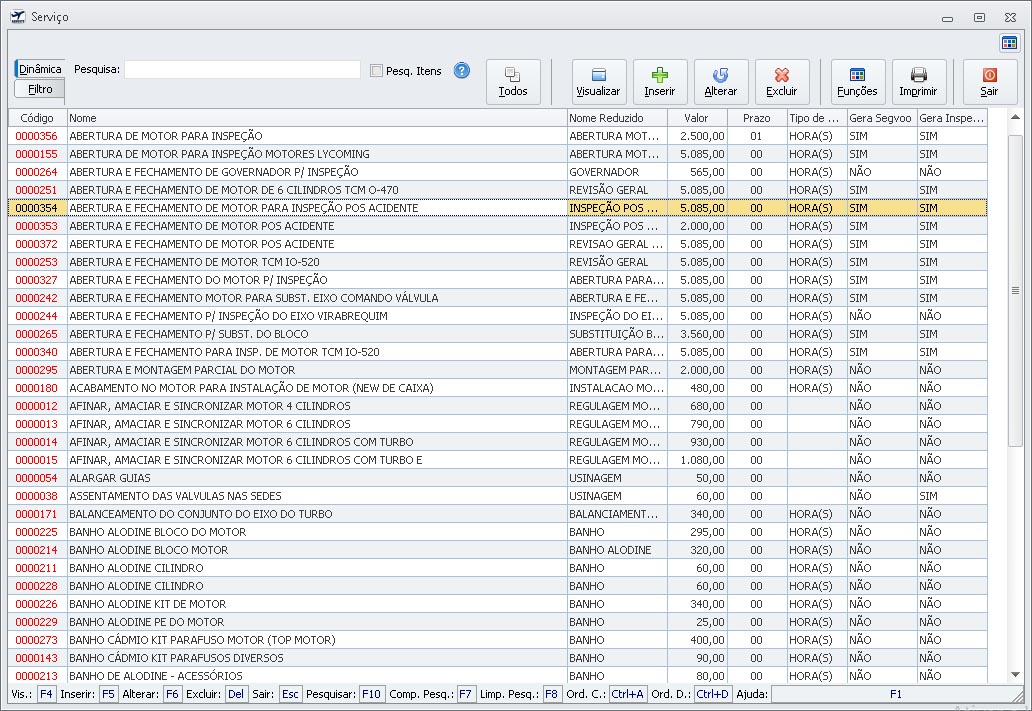Click the F1 Ajuda button
The width and height of the screenshot is (1032, 711).
[895, 694]
